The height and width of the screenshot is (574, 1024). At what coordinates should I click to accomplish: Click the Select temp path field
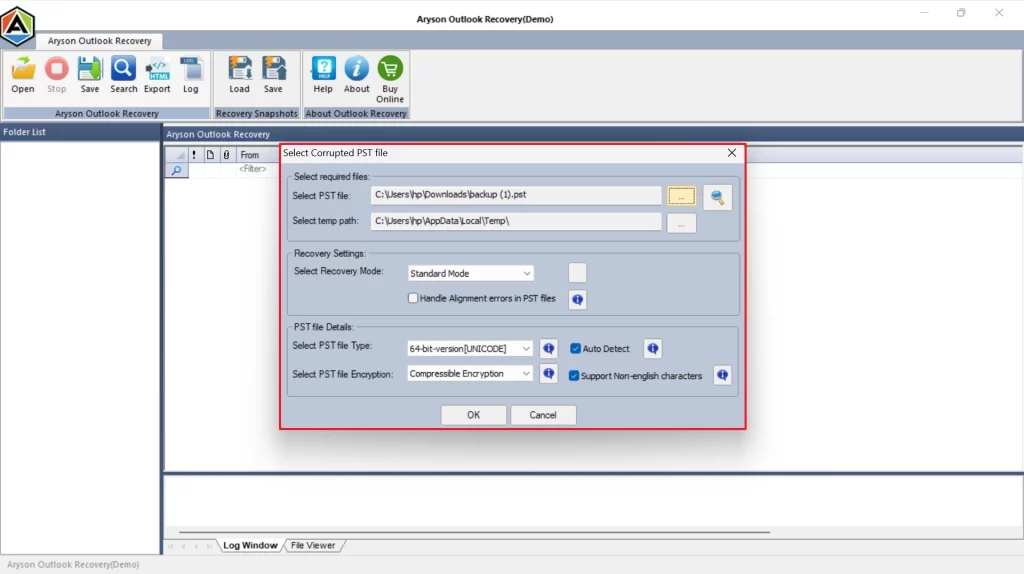pyautogui.click(x=516, y=221)
